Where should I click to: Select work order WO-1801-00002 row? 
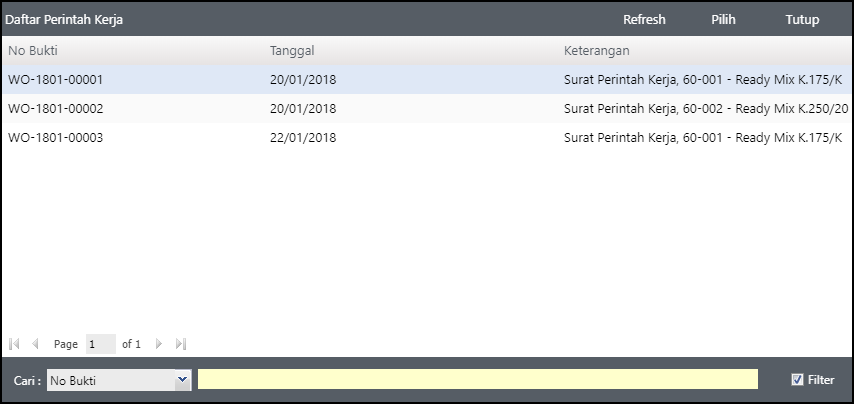pyautogui.click(x=56, y=108)
